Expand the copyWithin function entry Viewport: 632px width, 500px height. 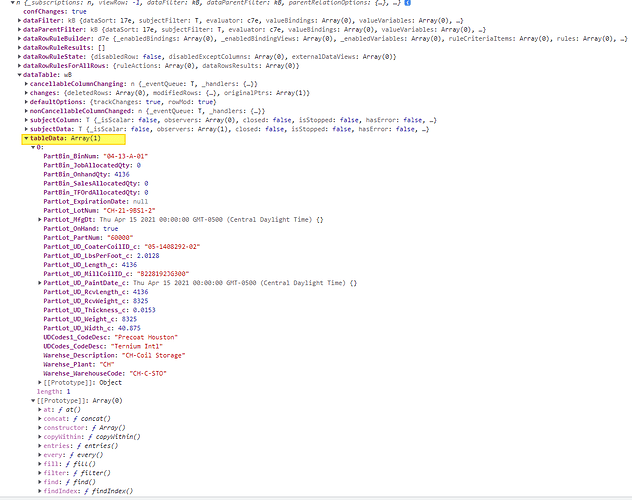(40, 437)
